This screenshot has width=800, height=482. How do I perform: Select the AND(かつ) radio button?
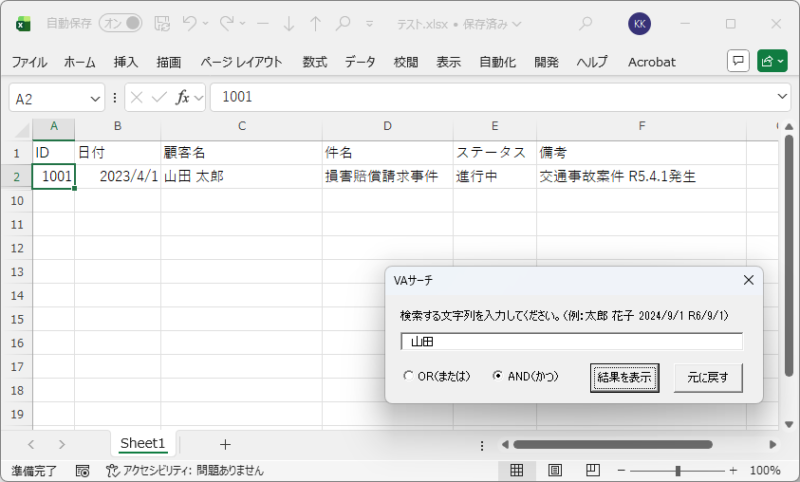[x=498, y=377]
